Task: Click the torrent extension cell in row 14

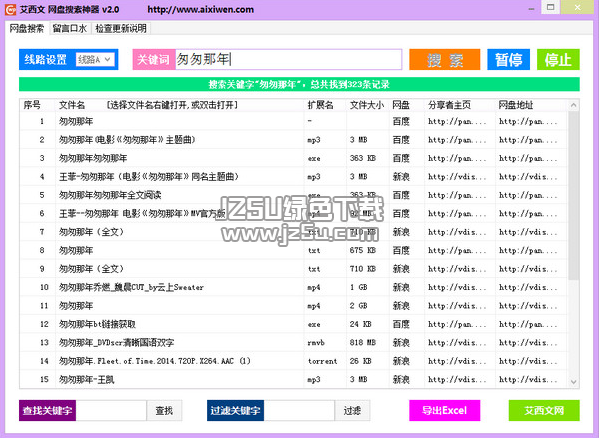Action: pos(323,361)
